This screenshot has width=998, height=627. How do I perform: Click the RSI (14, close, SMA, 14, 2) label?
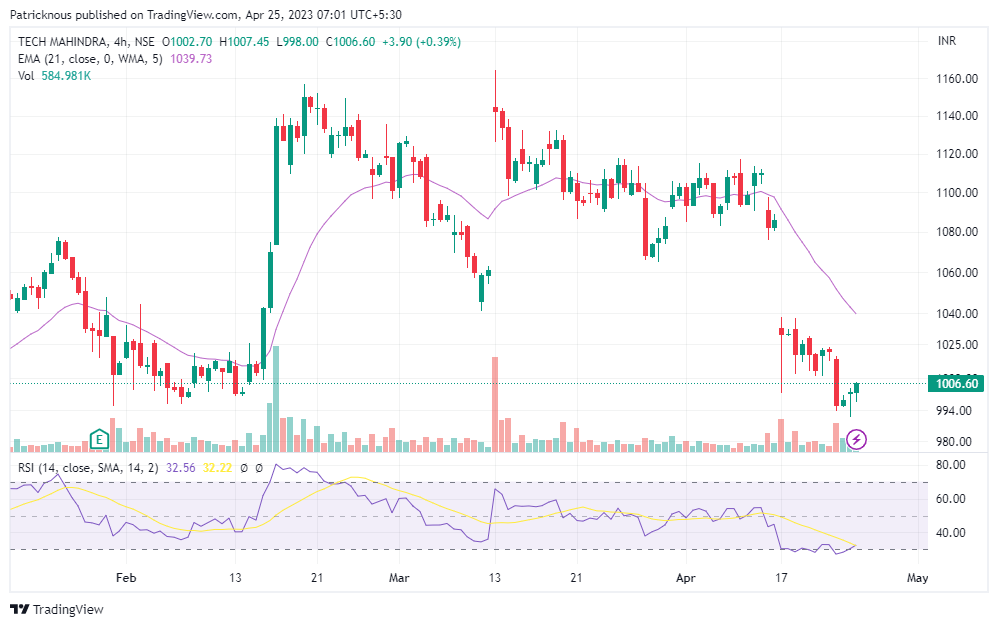coord(88,468)
